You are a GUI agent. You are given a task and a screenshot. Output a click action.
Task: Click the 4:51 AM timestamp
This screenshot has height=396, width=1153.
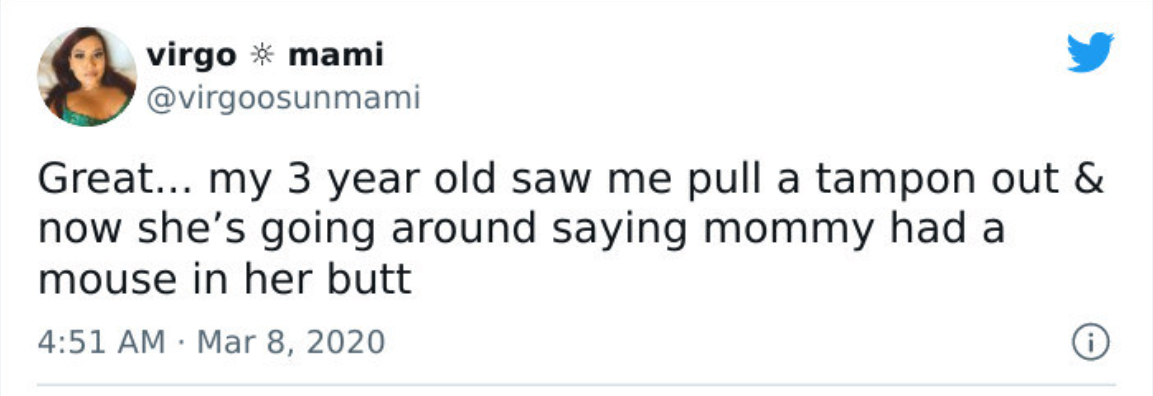coord(101,342)
